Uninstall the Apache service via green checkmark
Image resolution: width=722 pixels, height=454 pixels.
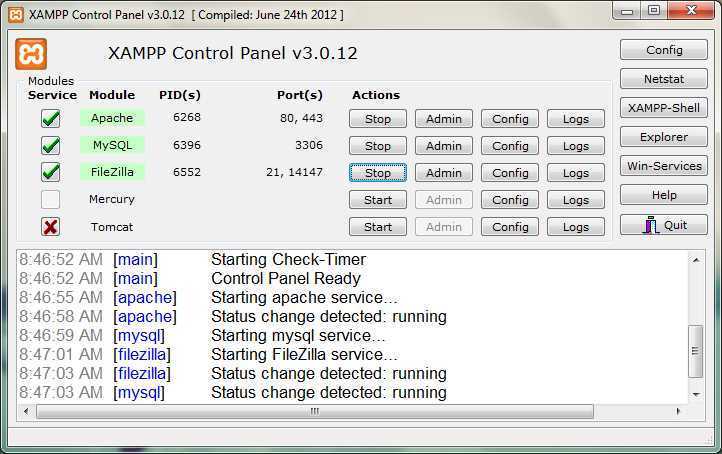[x=50, y=119]
